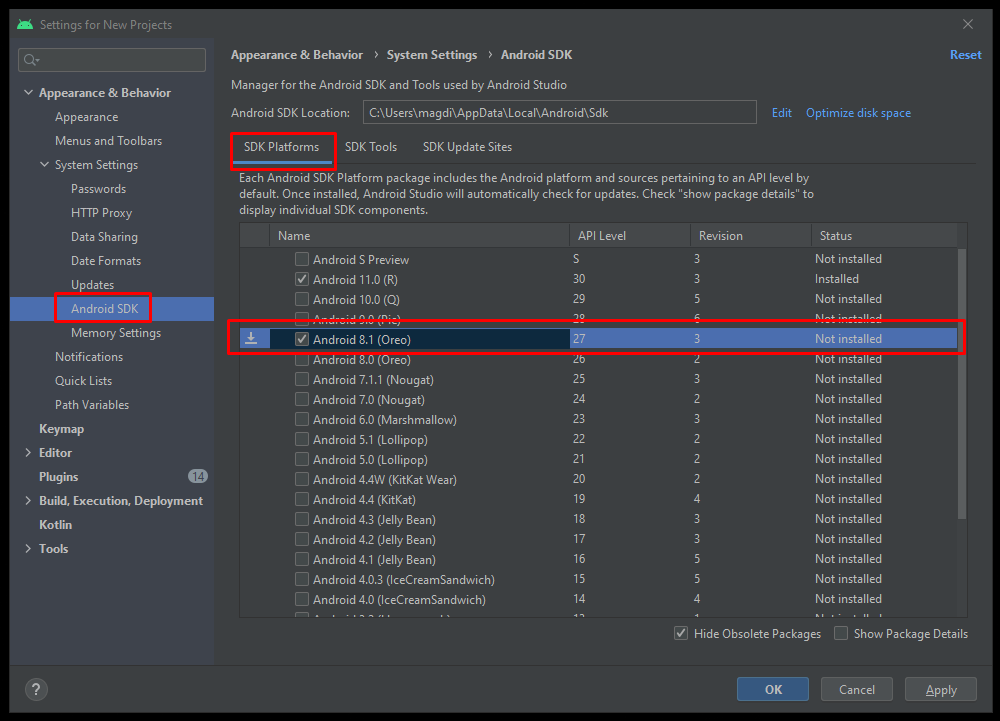Image resolution: width=1000 pixels, height=721 pixels.
Task: Select the Android 4.3 (Jelly Bean) row
Action: pyautogui.click(x=599, y=520)
